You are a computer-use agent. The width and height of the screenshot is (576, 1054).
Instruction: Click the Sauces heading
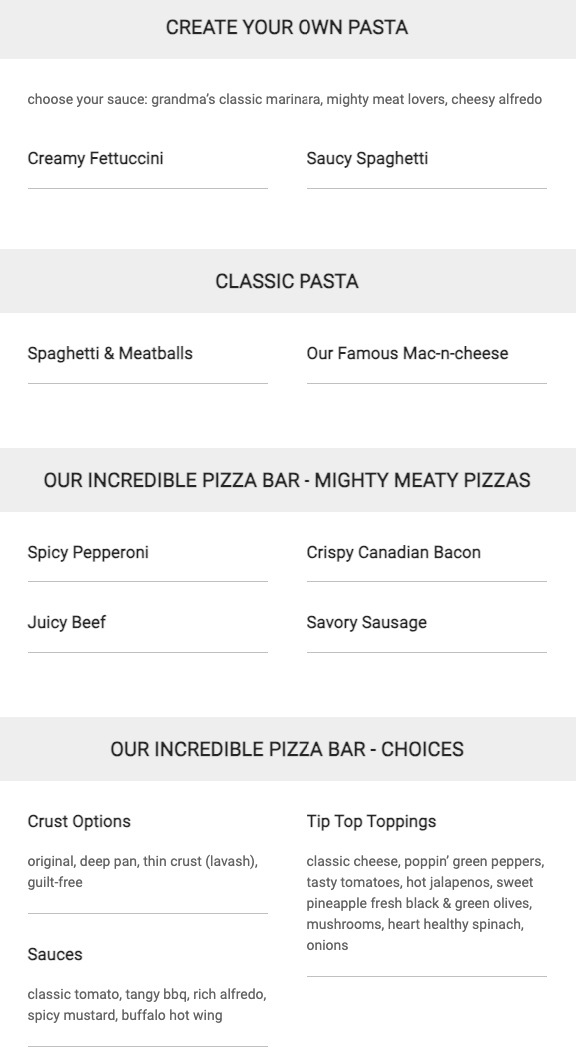55,955
